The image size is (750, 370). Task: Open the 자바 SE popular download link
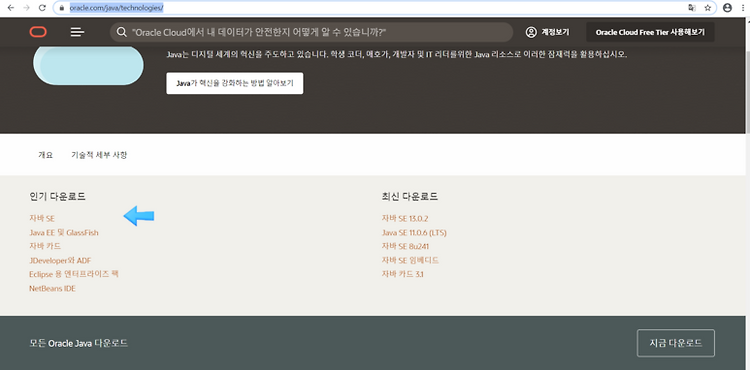[42, 218]
